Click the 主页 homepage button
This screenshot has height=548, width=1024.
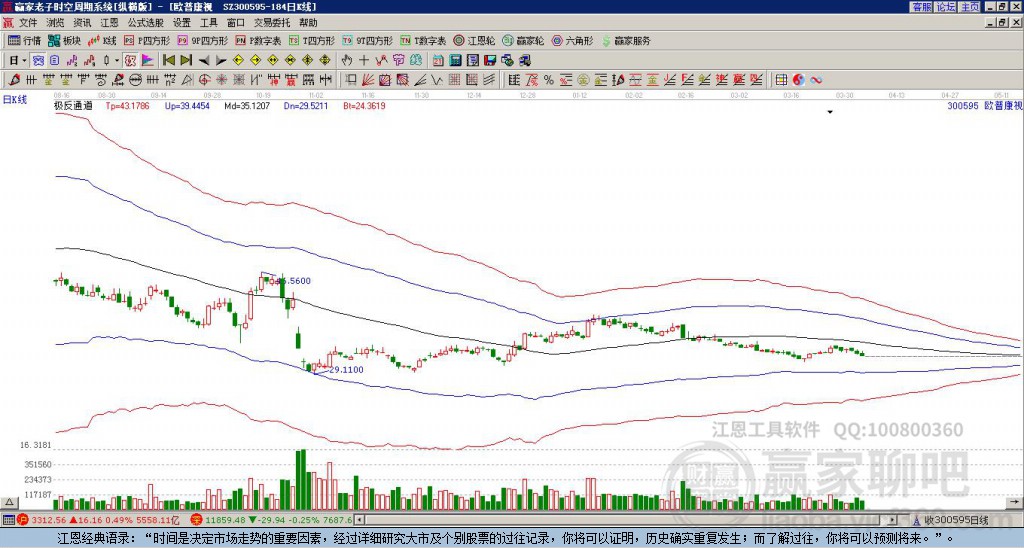pos(970,7)
